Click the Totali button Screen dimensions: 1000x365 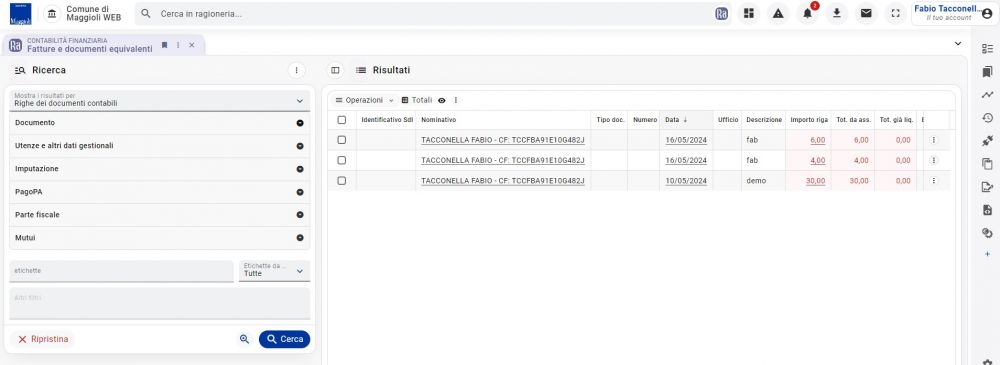tap(416, 100)
